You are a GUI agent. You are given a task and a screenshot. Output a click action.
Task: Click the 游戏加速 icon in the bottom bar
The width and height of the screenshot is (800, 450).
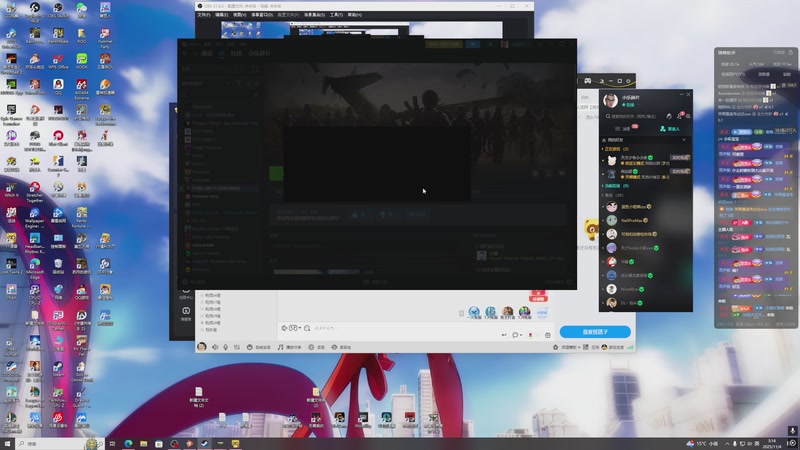point(613,347)
